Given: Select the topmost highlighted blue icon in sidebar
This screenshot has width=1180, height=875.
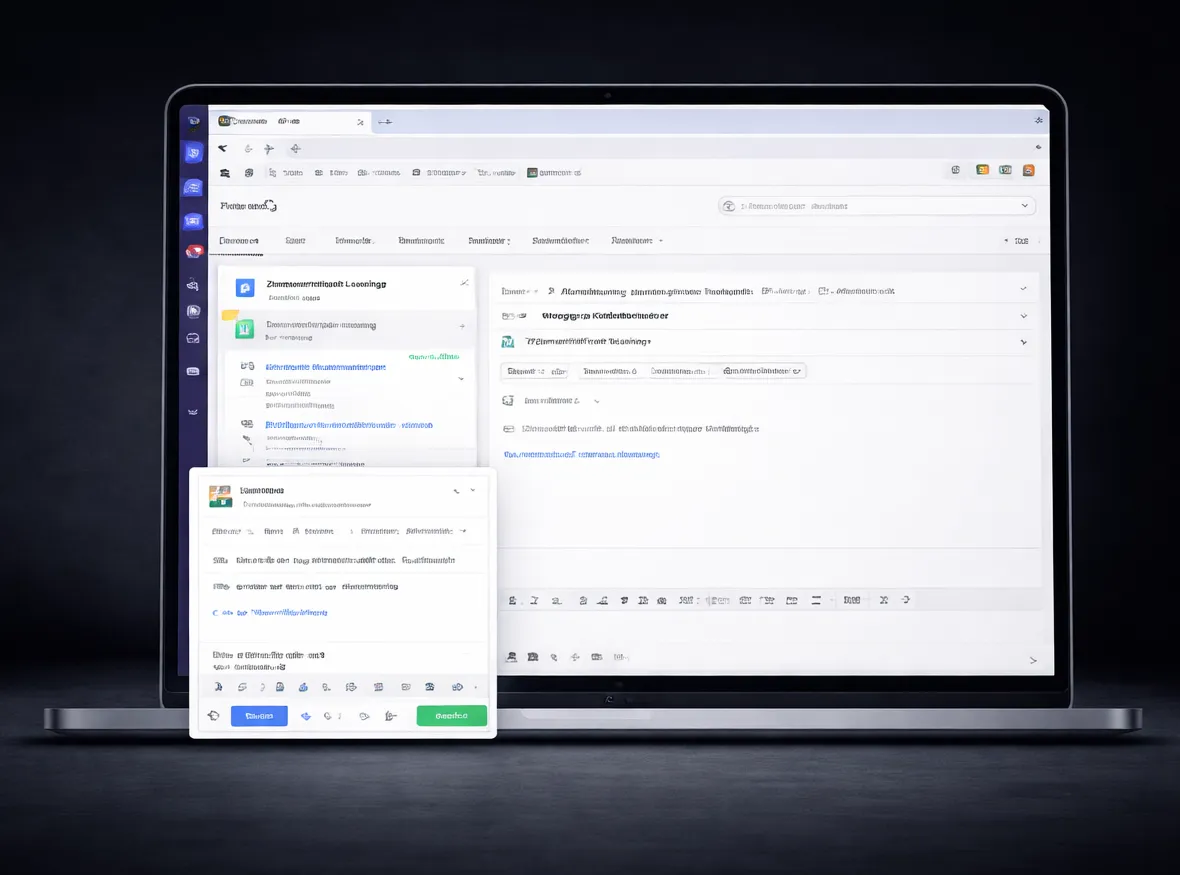Looking at the screenshot, I should click(193, 153).
